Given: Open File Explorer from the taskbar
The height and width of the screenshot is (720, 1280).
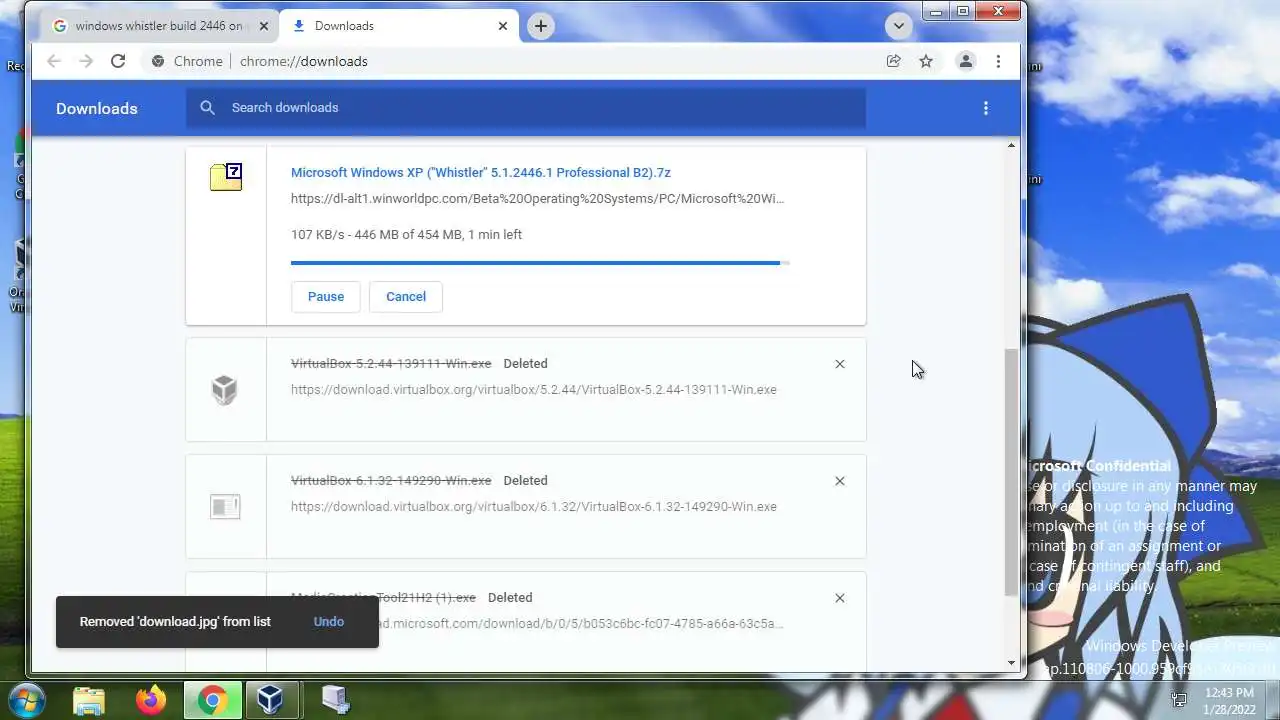Looking at the screenshot, I should click(89, 699).
